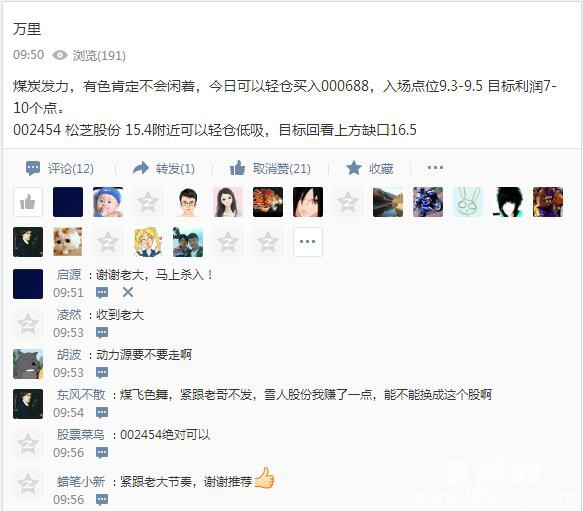Reply to 东风不散's comment via the bubble icon
The width and height of the screenshot is (583, 511).
tap(102, 412)
